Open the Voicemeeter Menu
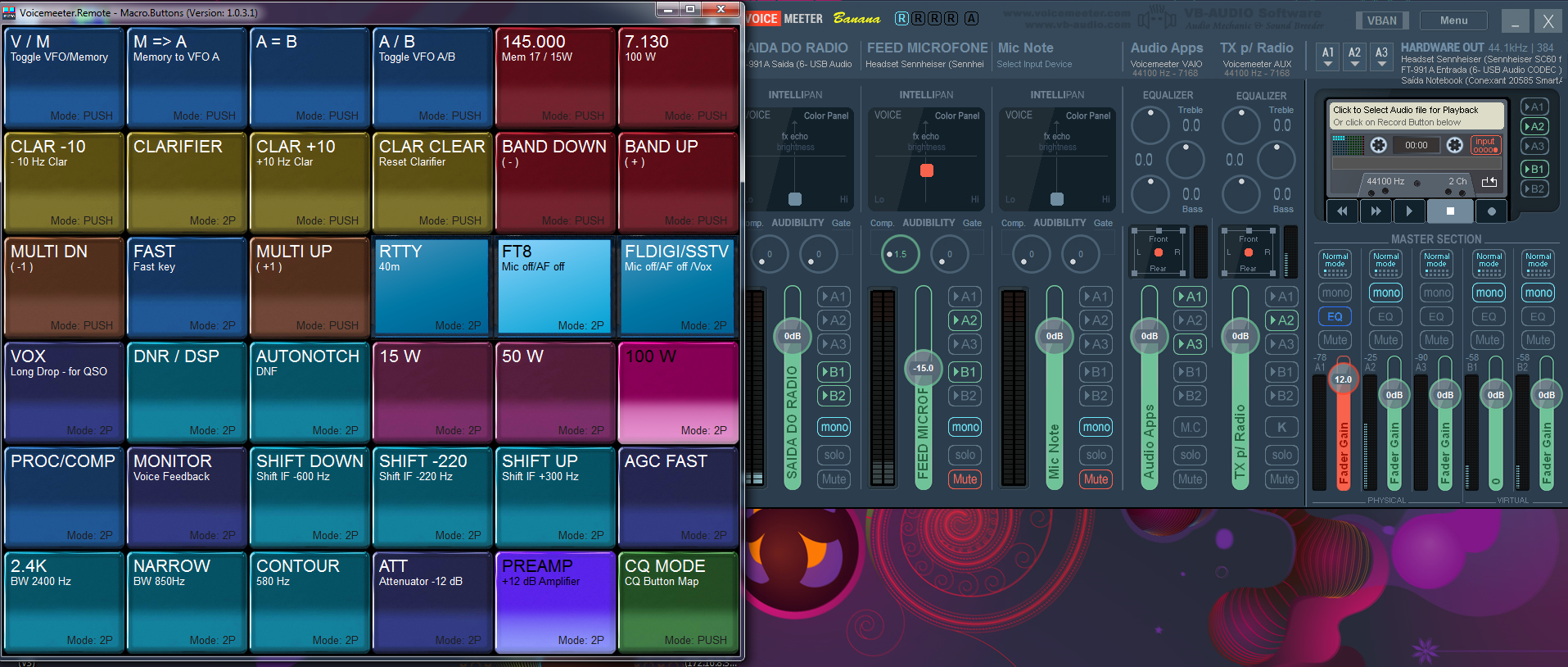 pos(1453,20)
